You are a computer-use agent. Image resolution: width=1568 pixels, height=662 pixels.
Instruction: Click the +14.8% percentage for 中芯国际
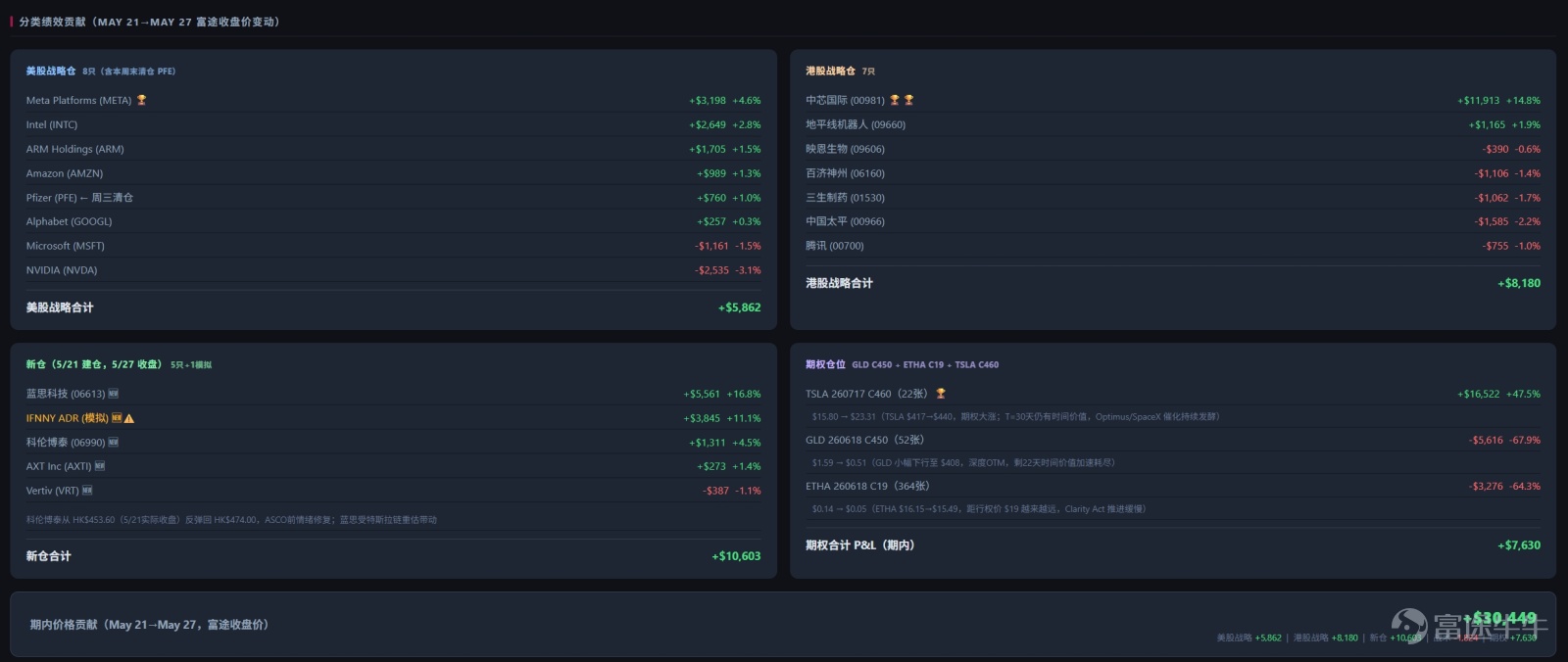pyautogui.click(x=1523, y=100)
